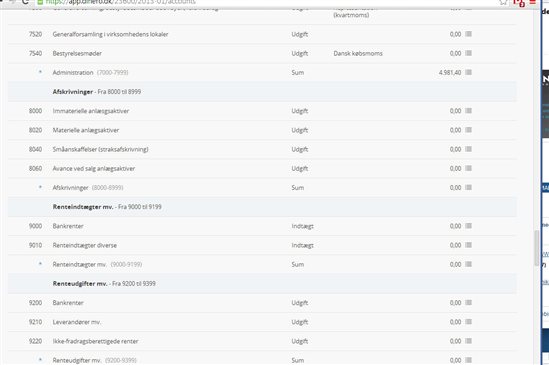Open list icon for Administration sum row
This screenshot has height=365, width=549.
[468, 73]
